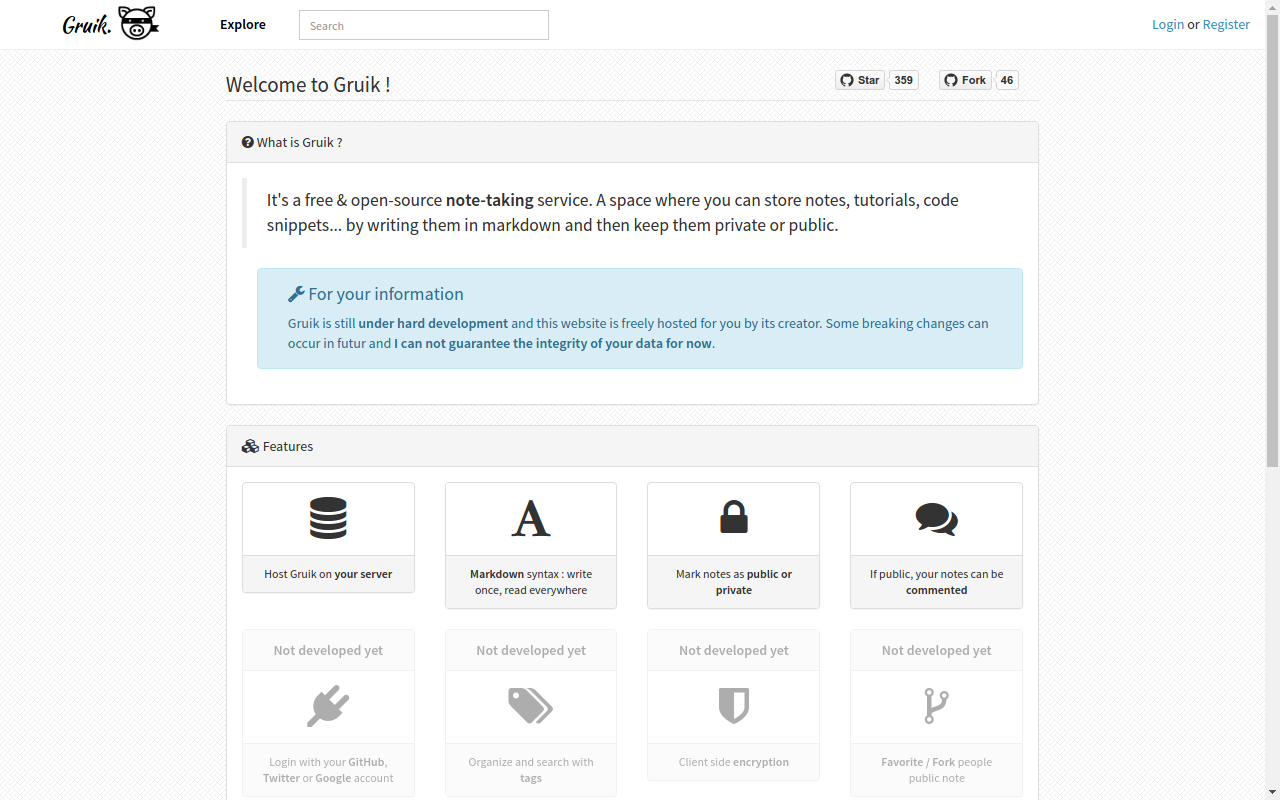Click the GitHub Star button

[860, 80]
